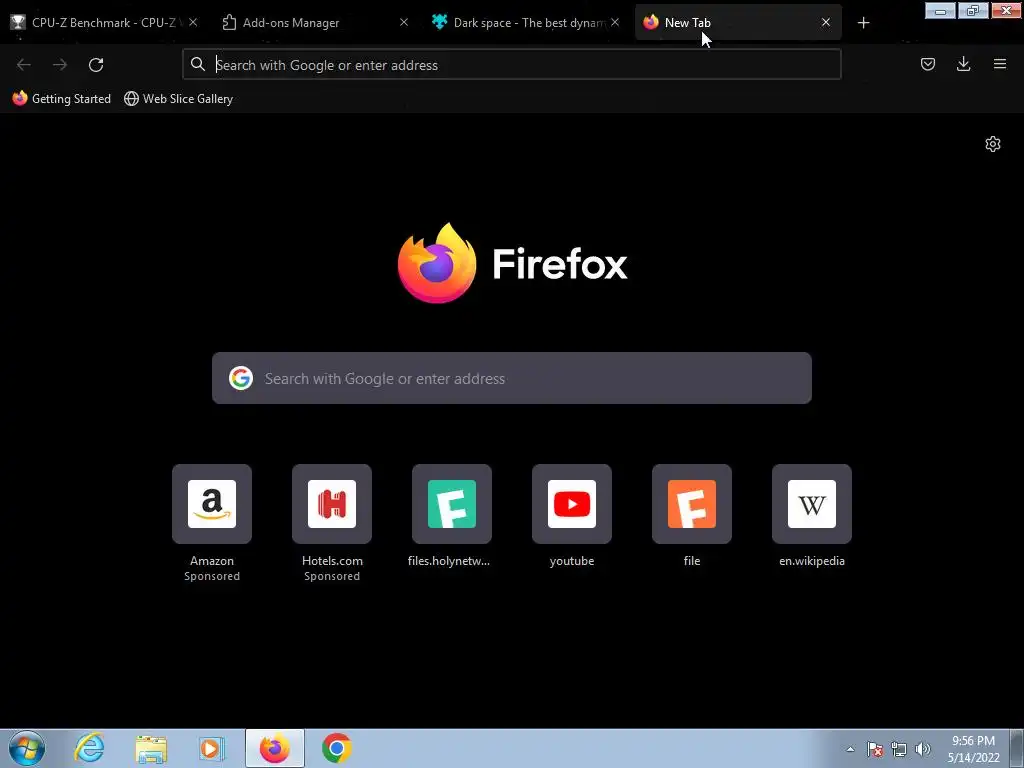Open network status tray icon

[x=899, y=749]
